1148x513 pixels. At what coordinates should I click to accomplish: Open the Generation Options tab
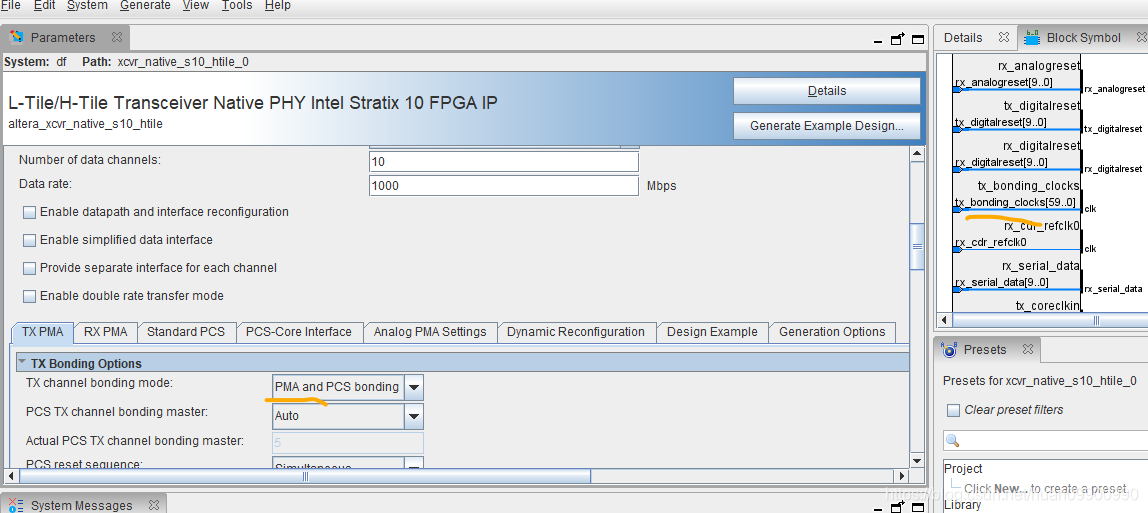832,332
